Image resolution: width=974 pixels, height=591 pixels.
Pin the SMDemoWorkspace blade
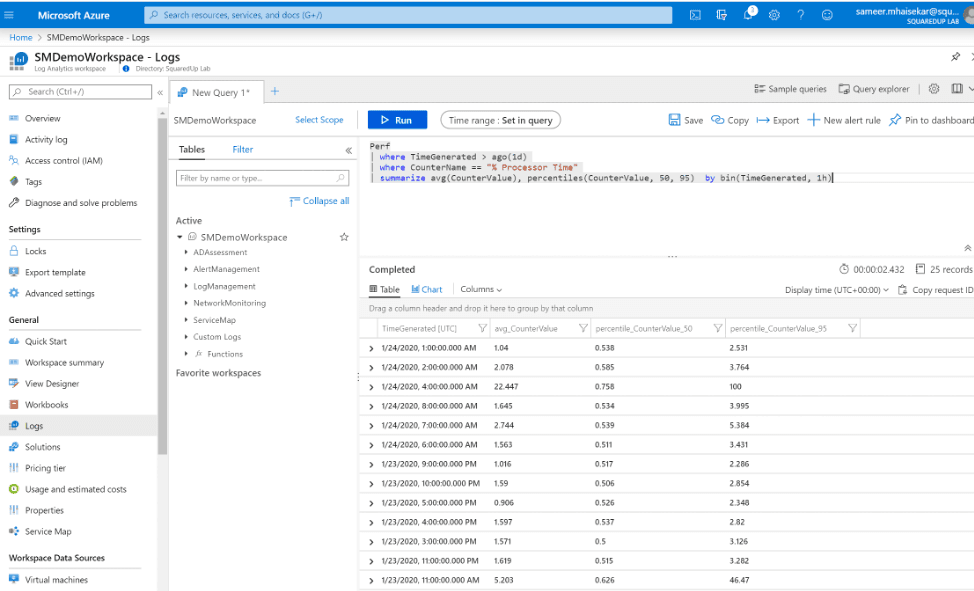(x=955, y=57)
